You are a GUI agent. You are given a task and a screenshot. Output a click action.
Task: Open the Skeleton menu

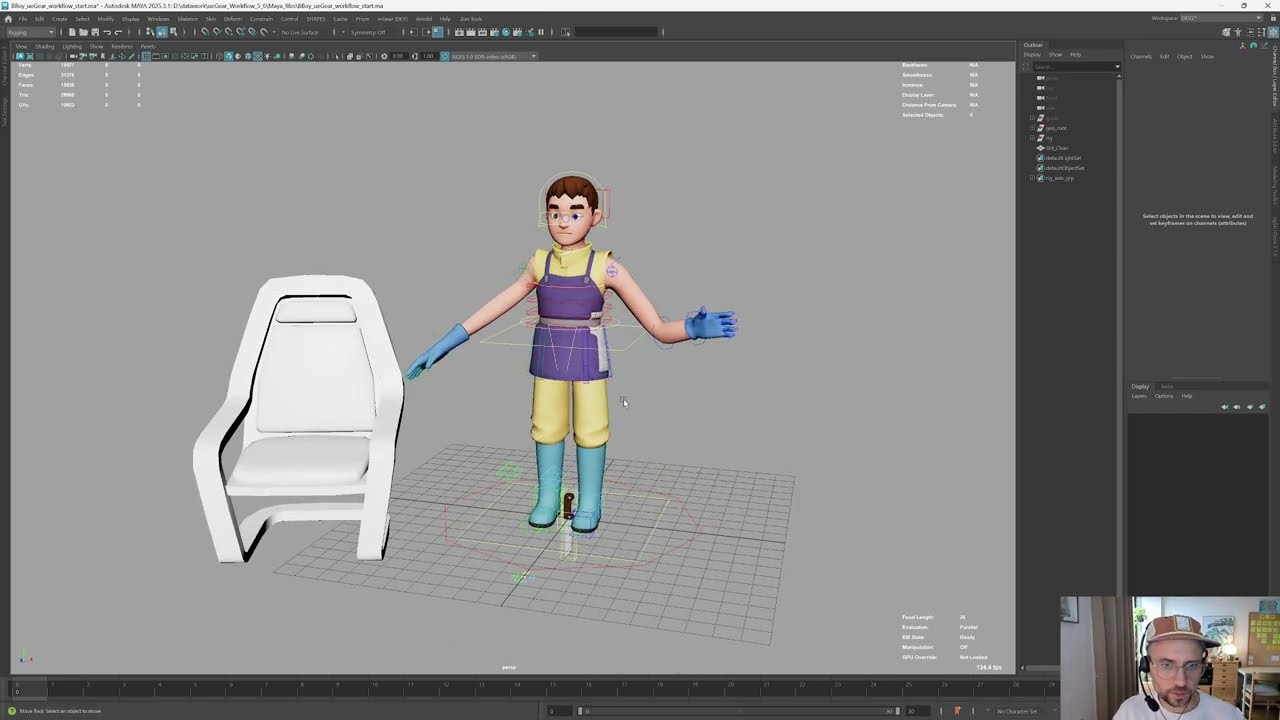(x=187, y=19)
